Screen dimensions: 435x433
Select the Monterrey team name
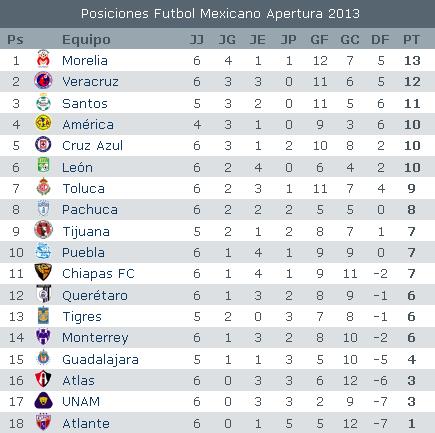[x=95, y=338]
